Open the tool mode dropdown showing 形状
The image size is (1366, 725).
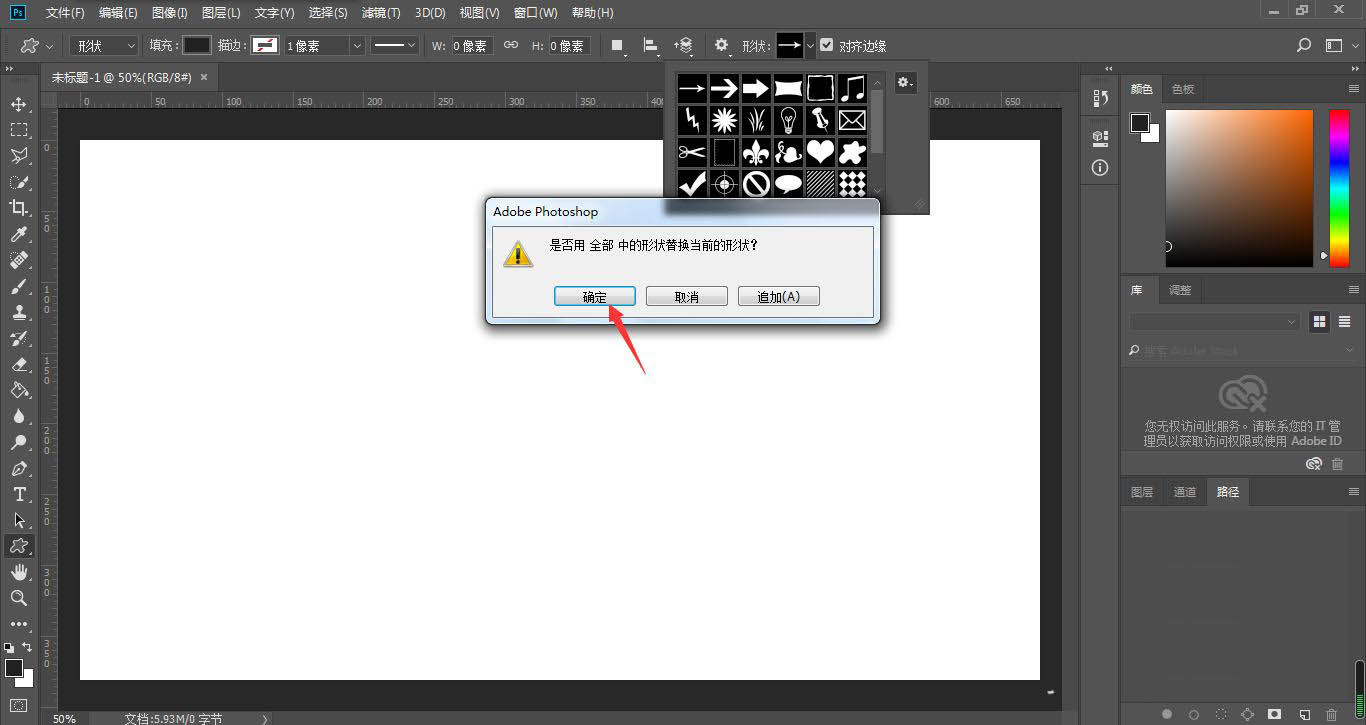tap(103, 45)
